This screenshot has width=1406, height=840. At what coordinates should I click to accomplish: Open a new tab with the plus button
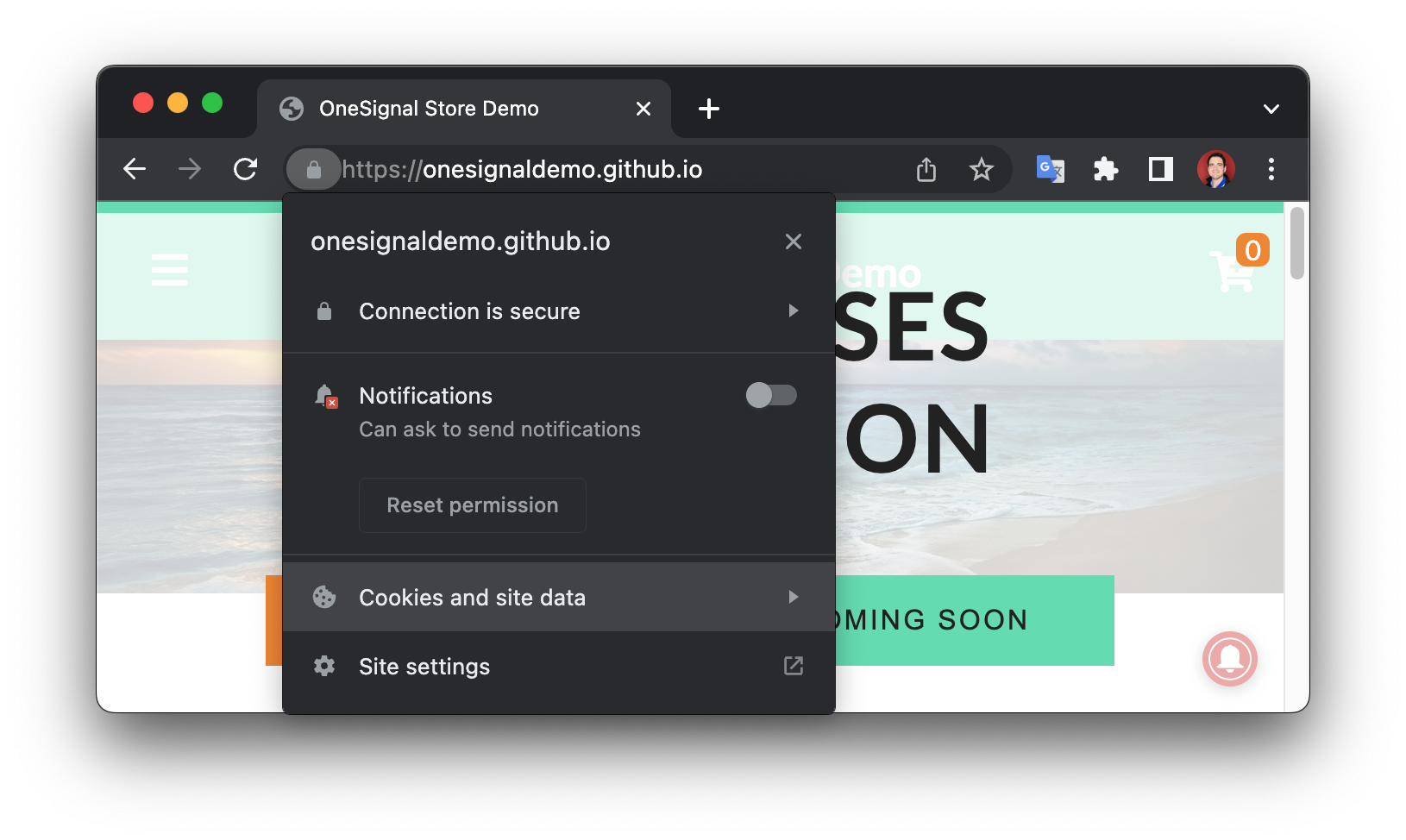[x=709, y=109]
